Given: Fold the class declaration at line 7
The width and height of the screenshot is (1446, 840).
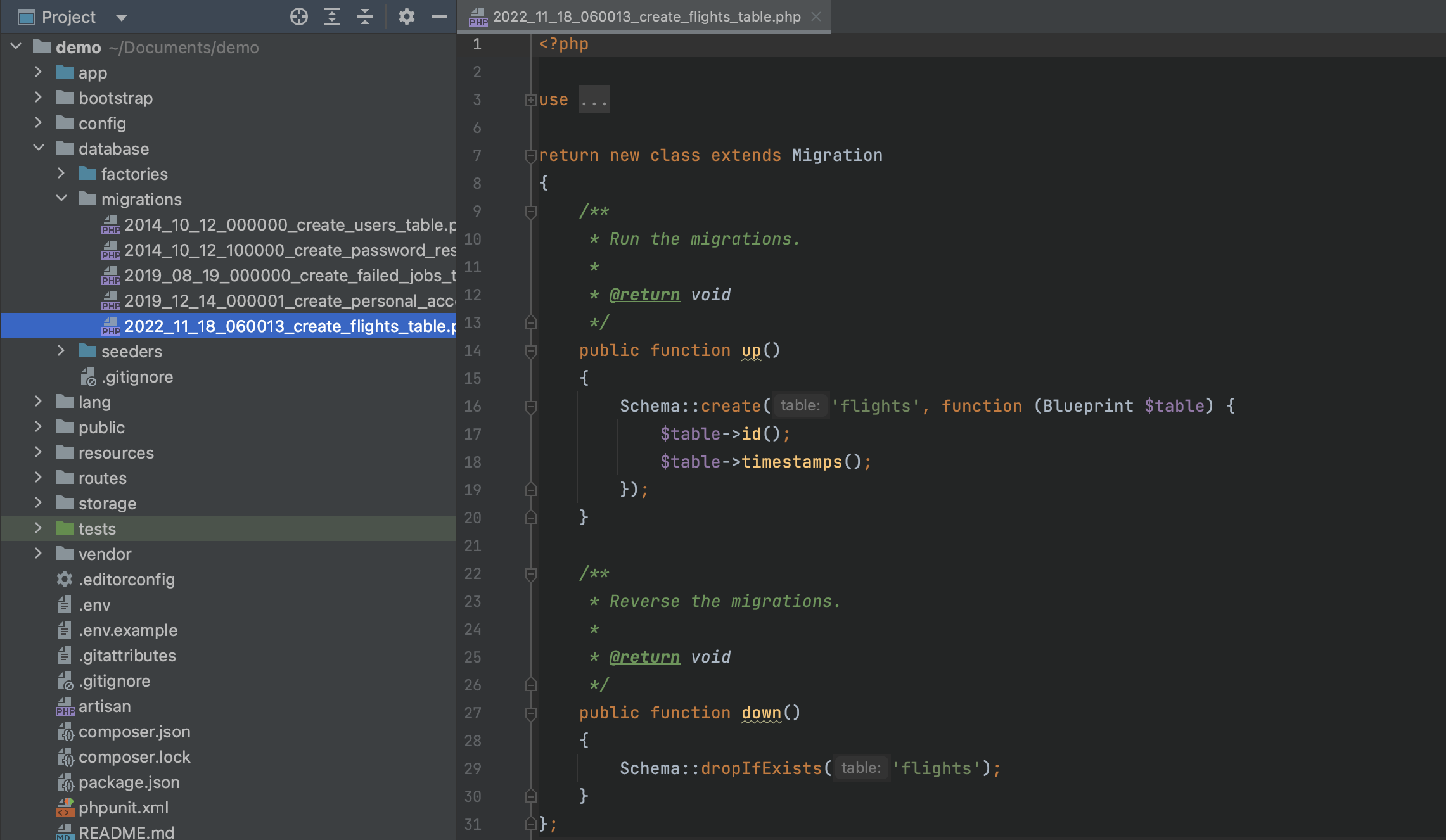Looking at the screenshot, I should tap(531, 156).
